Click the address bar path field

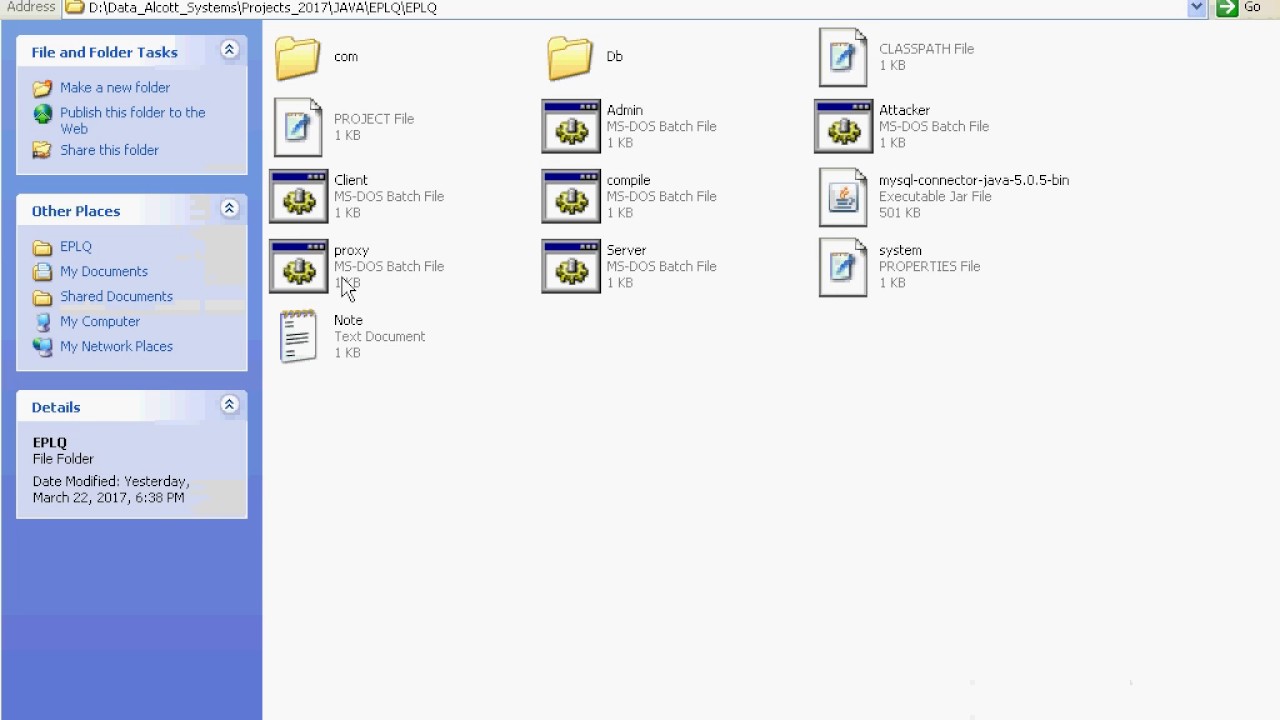(x=635, y=7)
